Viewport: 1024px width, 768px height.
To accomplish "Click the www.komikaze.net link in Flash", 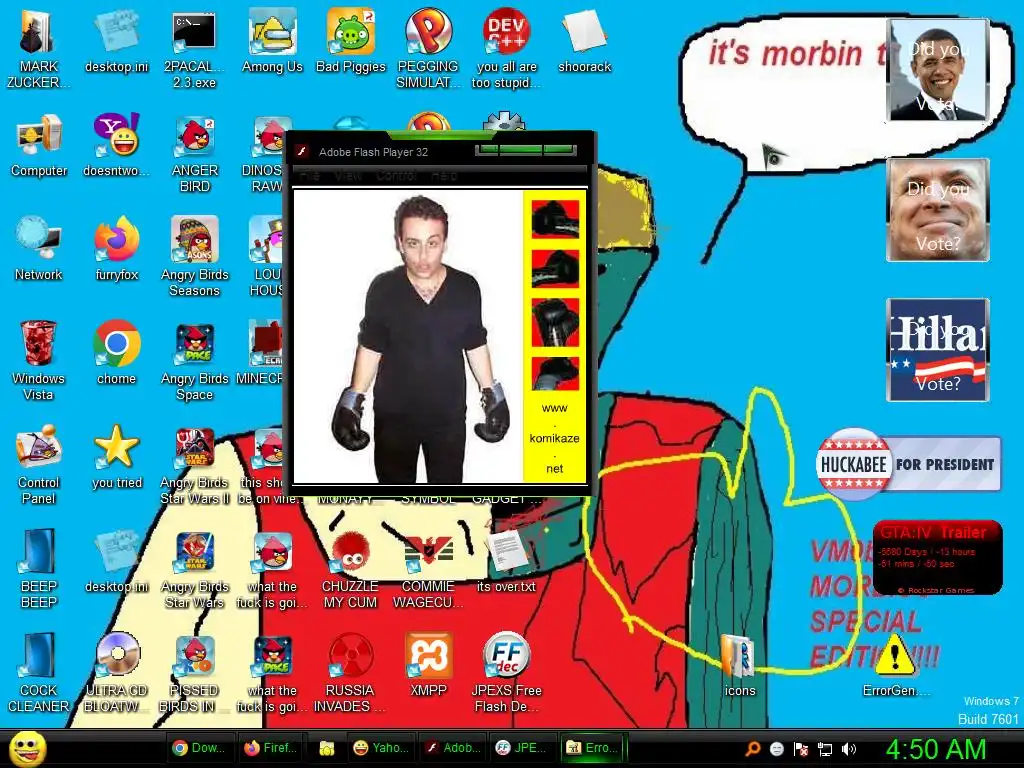I will tap(554, 438).
